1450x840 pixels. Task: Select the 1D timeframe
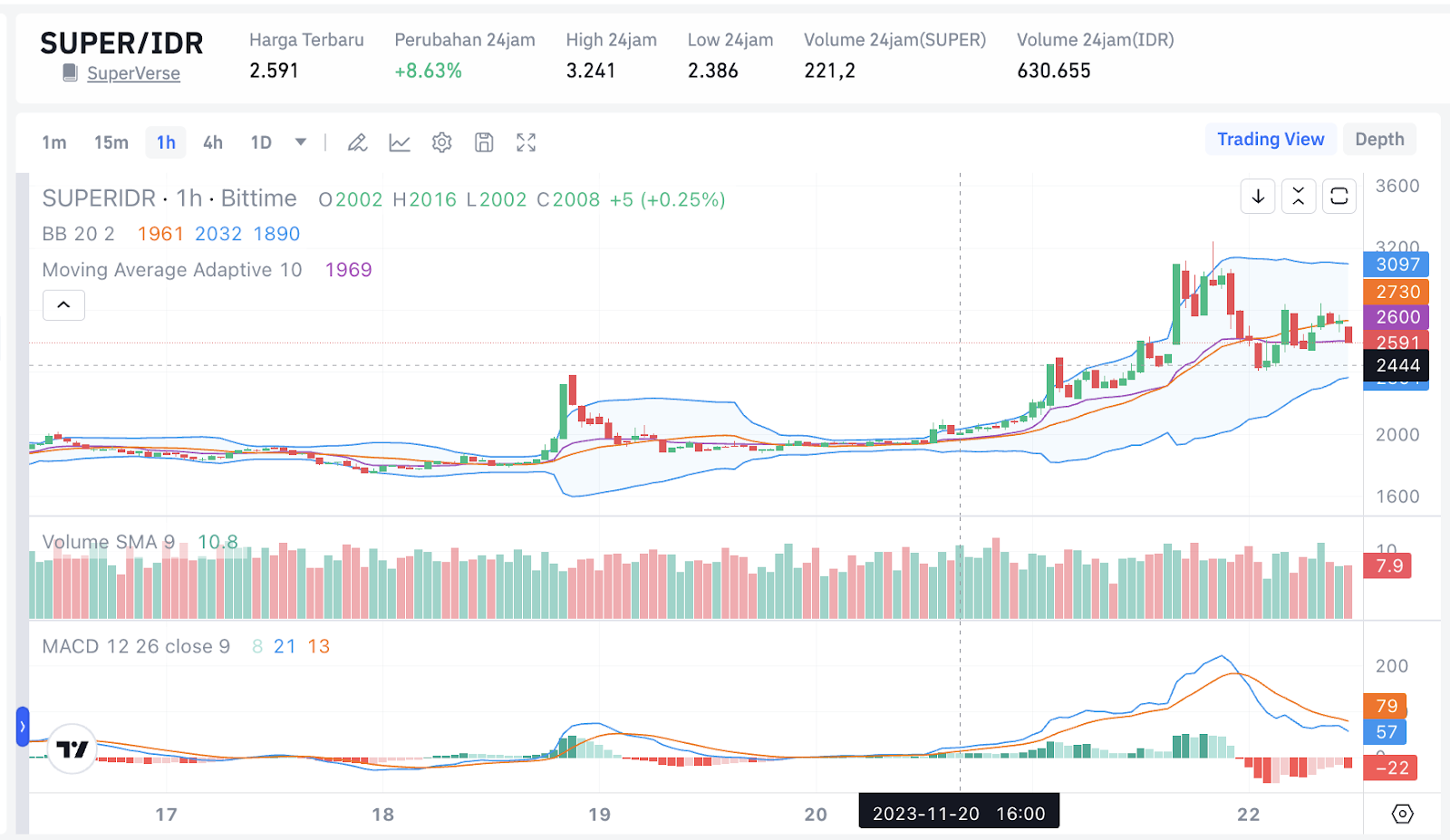pos(261,142)
